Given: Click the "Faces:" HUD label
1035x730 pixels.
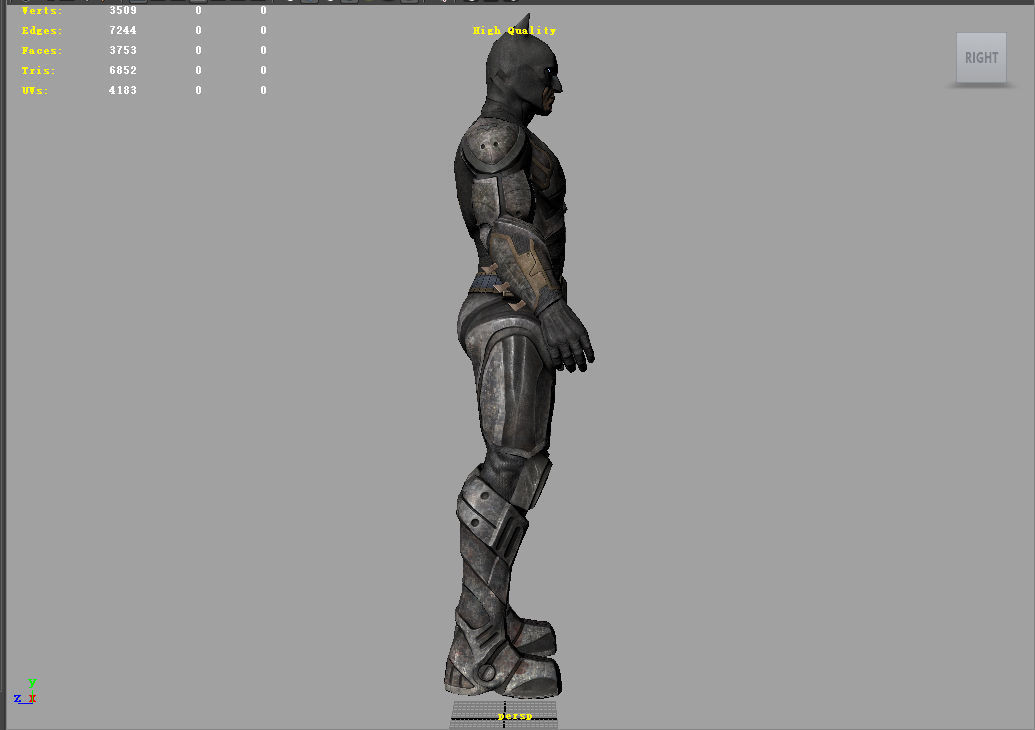Looking at the screenshot, I should click(42, 50).
